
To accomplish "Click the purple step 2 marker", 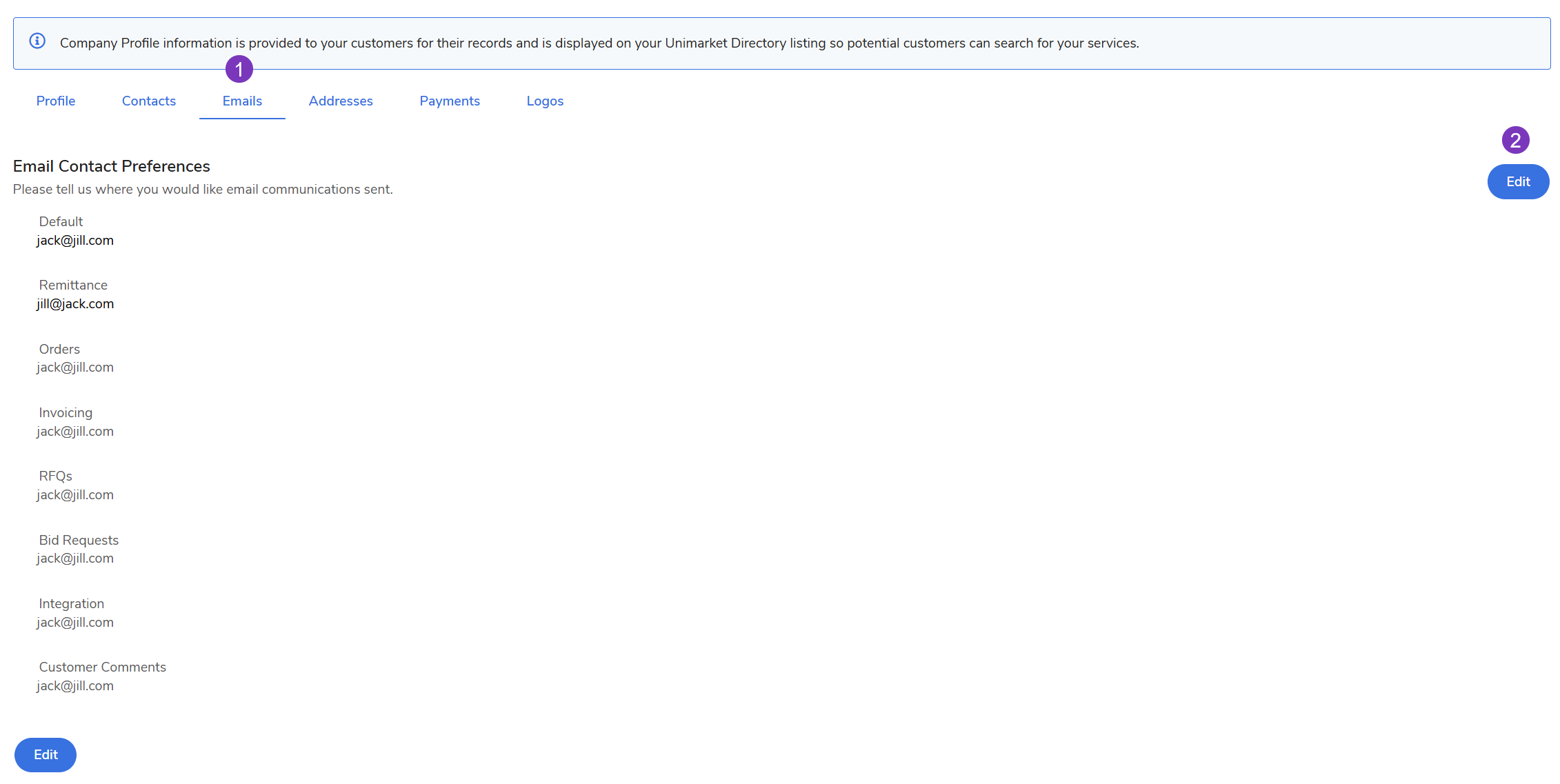I will (1515, 140).
